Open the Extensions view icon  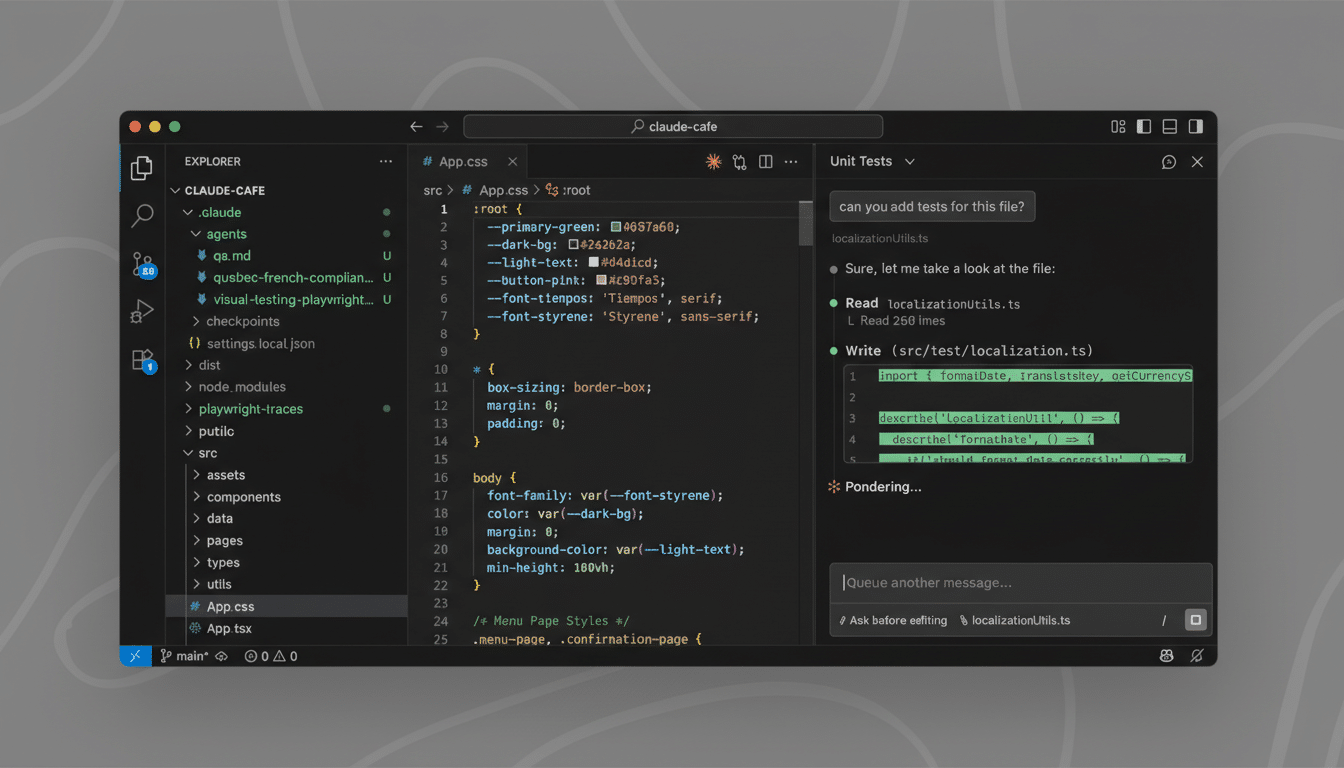tap(143, 361)
